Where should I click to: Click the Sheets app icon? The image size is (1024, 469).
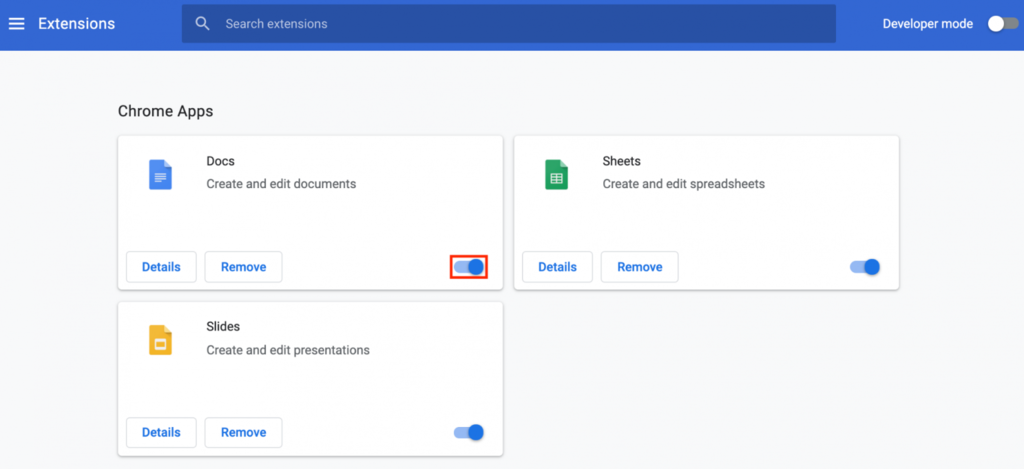[556, 174]
